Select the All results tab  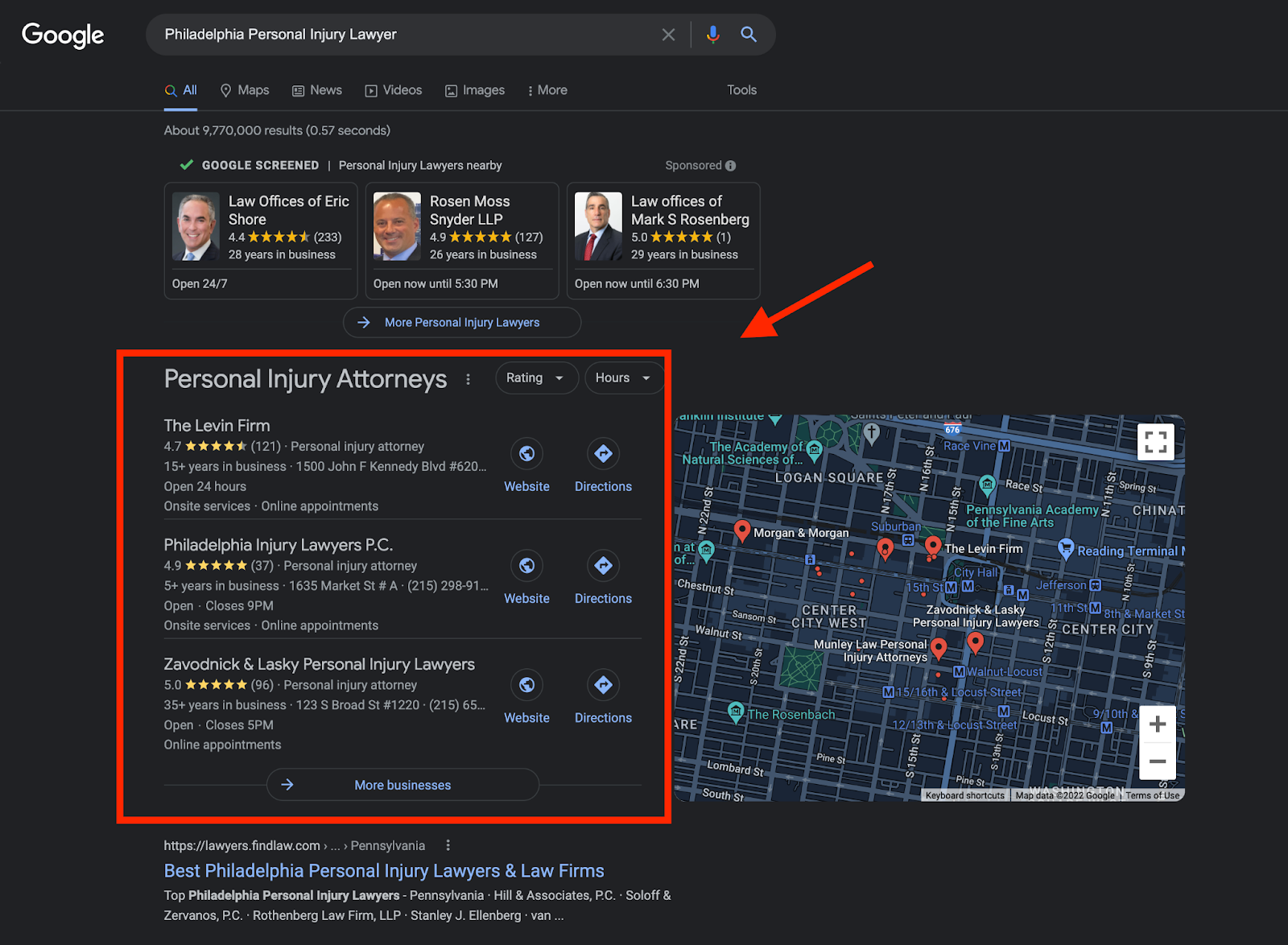click(181, 90)
